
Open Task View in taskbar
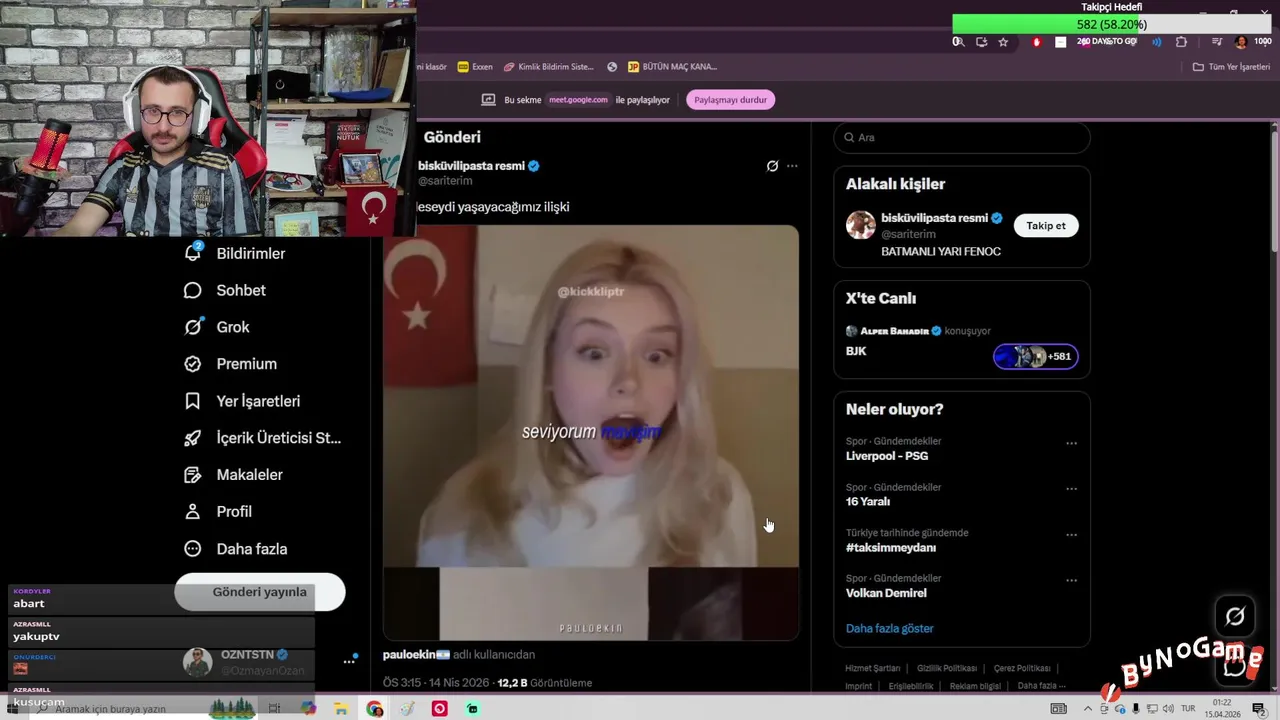[274, 709]
